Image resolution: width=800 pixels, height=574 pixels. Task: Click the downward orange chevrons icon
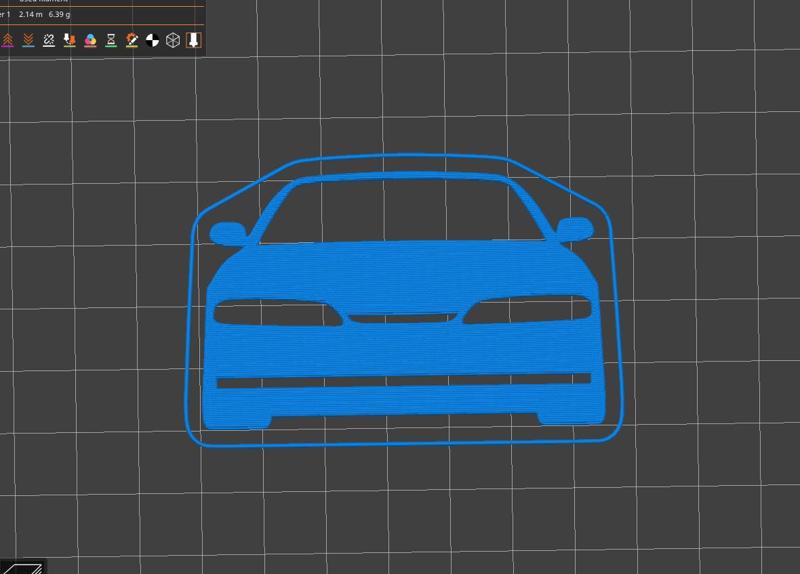(x=29, y=40)
